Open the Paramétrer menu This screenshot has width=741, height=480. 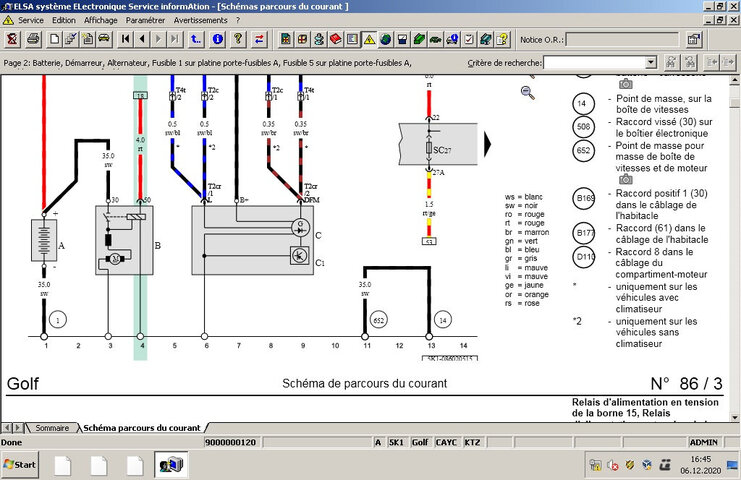point(145,20)
